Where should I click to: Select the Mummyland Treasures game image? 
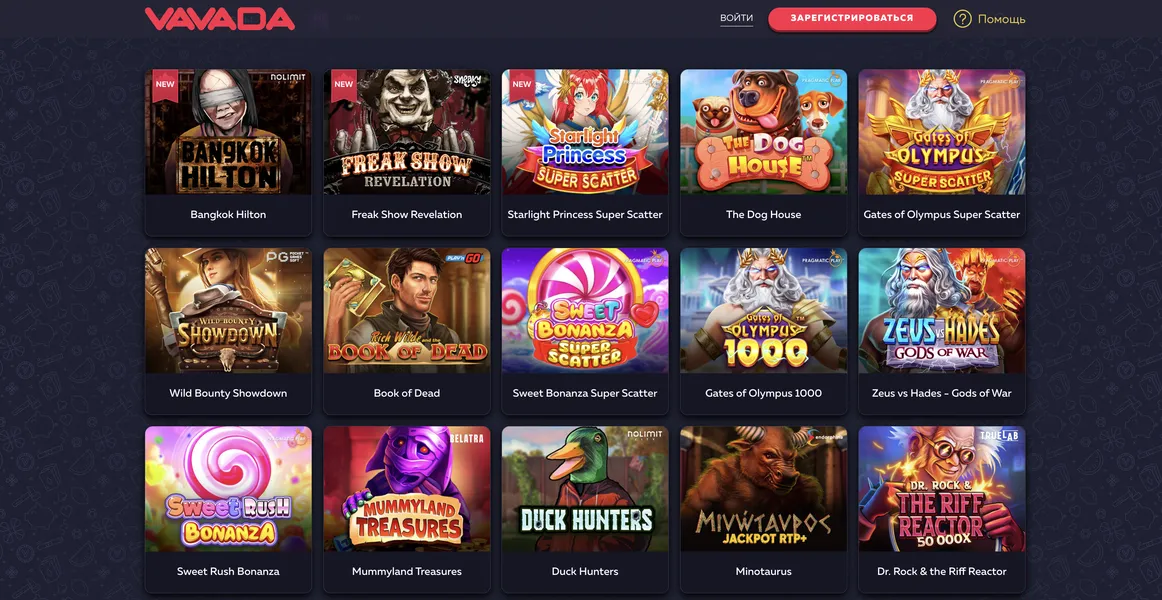pos(407,489)
